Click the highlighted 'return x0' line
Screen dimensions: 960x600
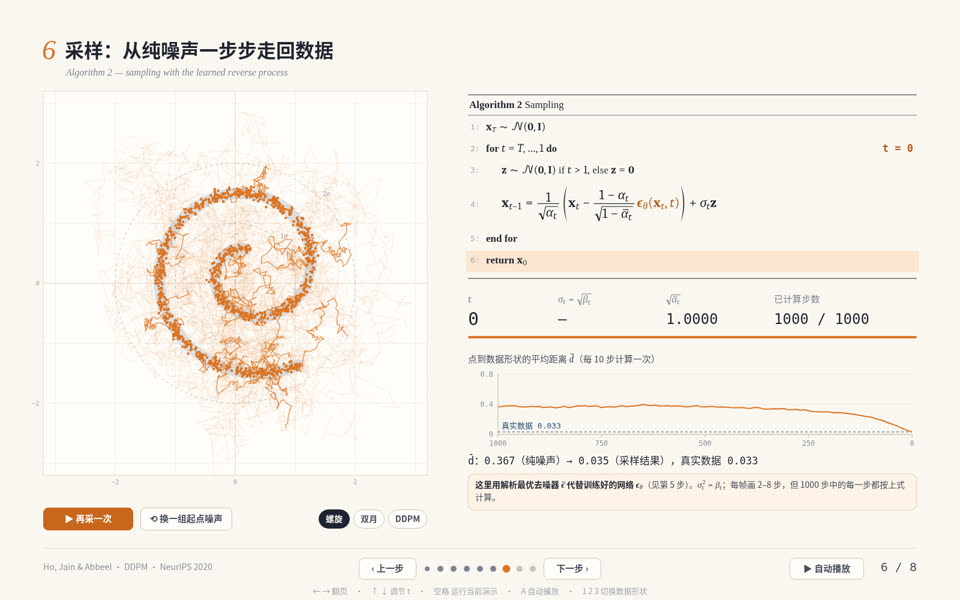[692, 261]
